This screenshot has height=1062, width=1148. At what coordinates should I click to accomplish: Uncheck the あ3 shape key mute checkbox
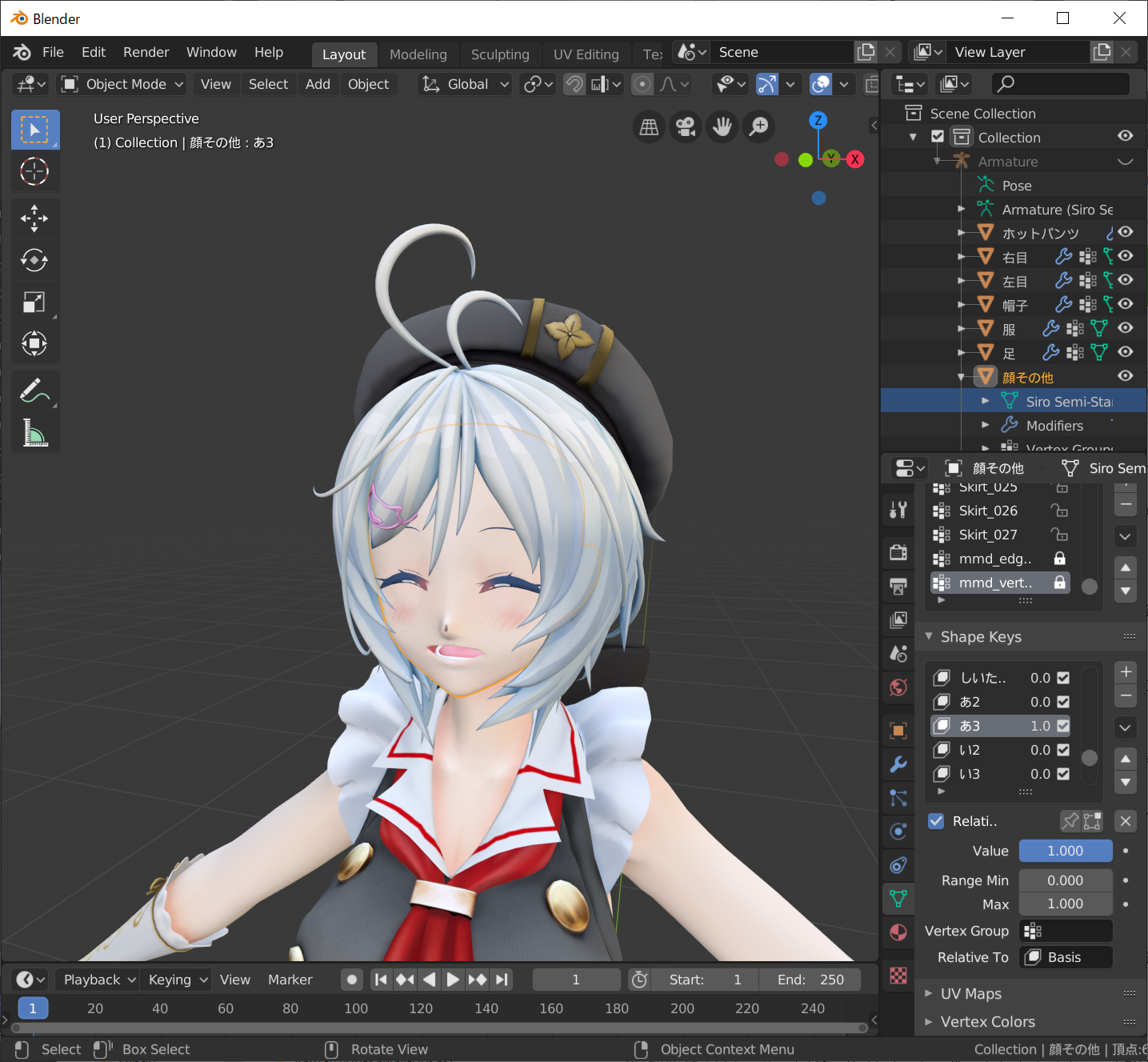coord(1063,726)
